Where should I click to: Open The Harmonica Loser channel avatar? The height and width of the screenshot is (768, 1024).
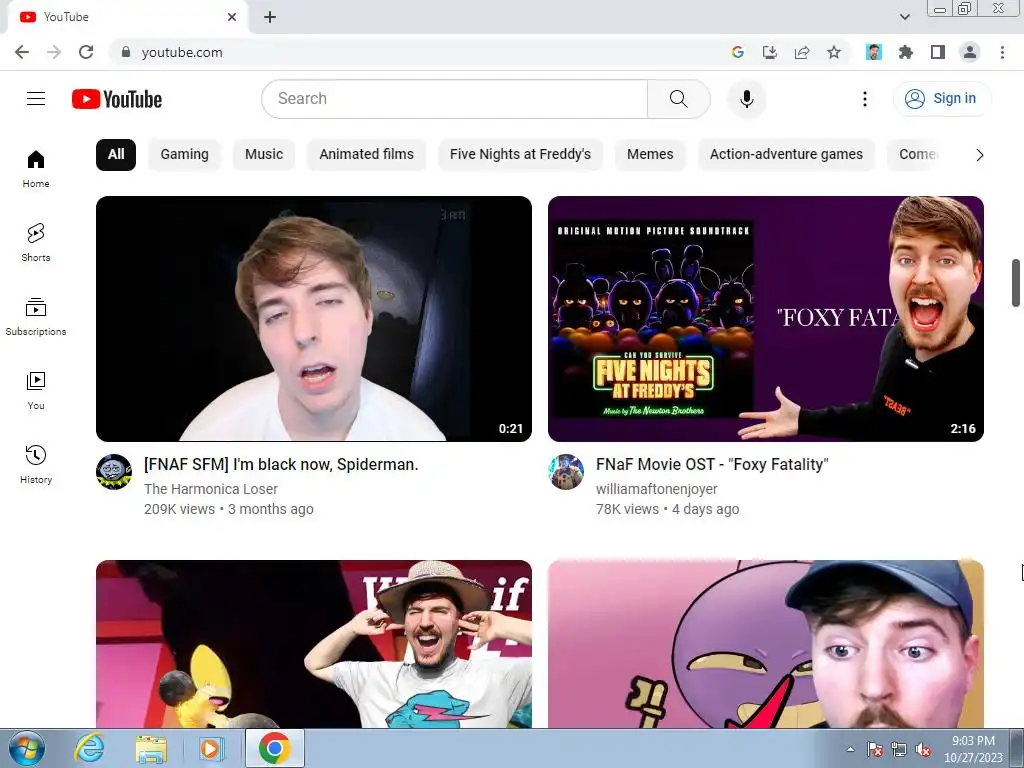point(114,472)
